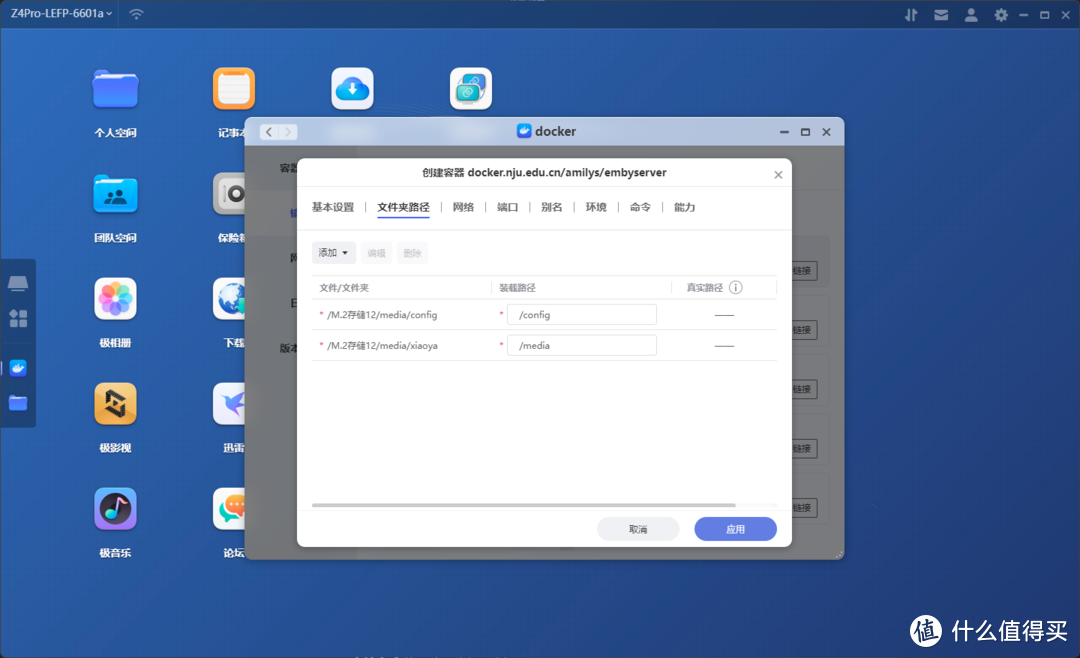
Task: Click the /media mount path field
Action: click(x=582, y=346)
